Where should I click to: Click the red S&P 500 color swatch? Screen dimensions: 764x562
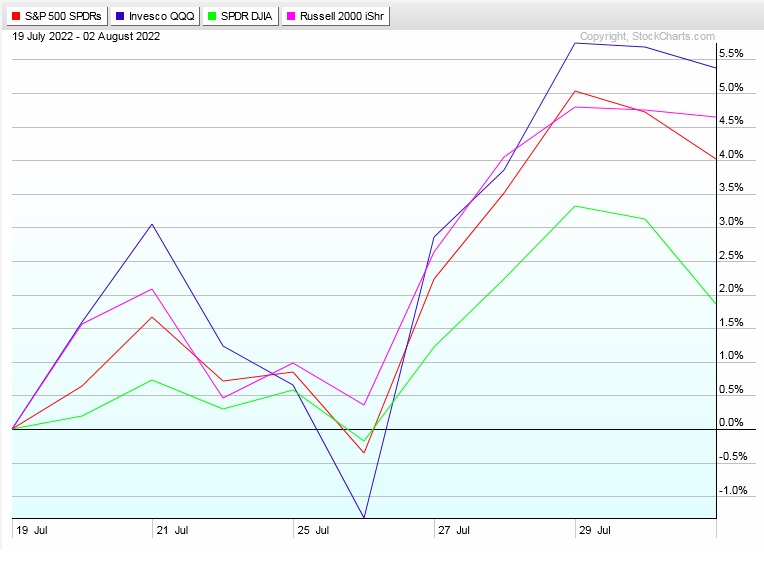[x=16, y=16]
